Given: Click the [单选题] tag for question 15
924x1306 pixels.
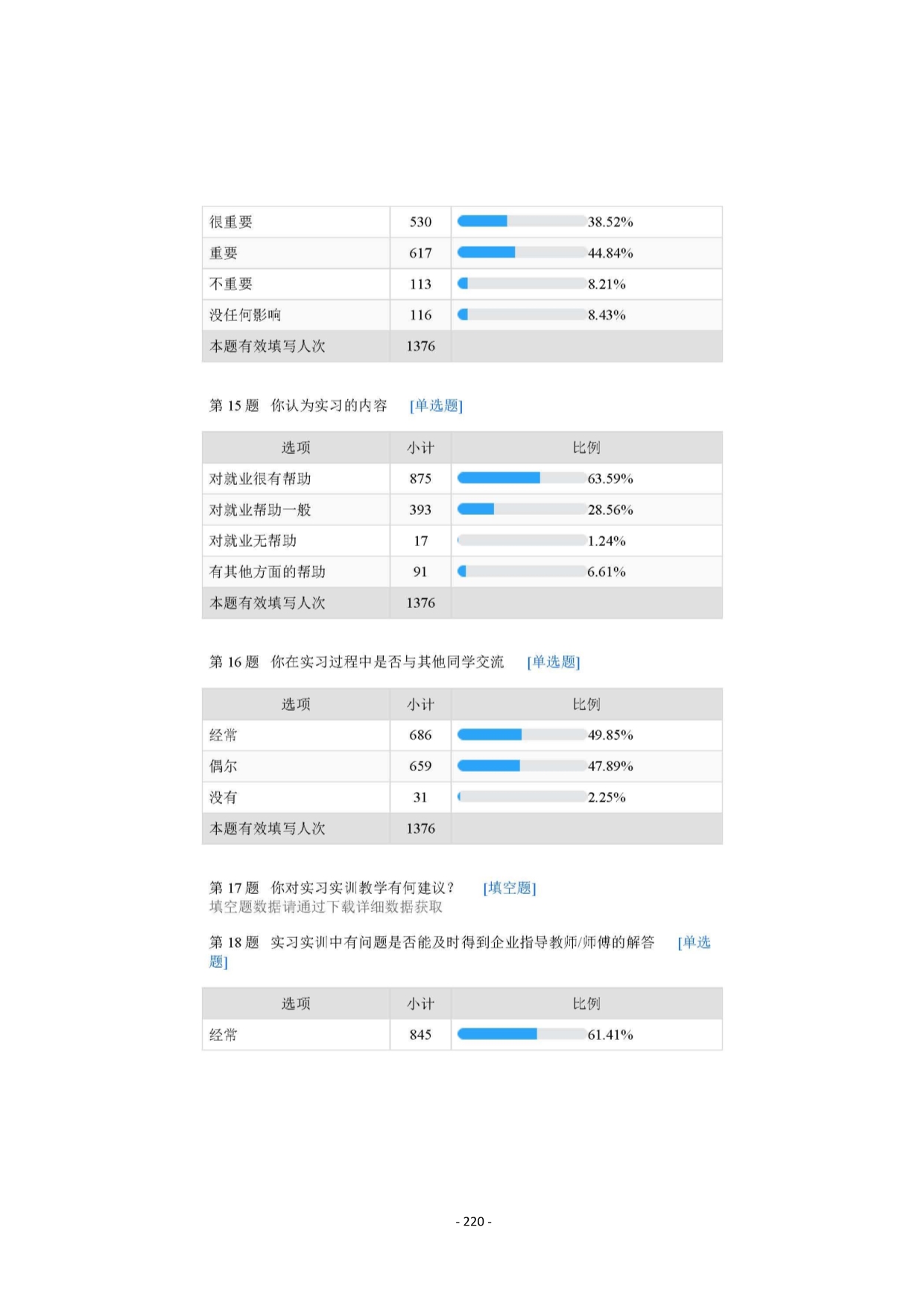Looking at the screenshot, I should (x=436, y=406).
